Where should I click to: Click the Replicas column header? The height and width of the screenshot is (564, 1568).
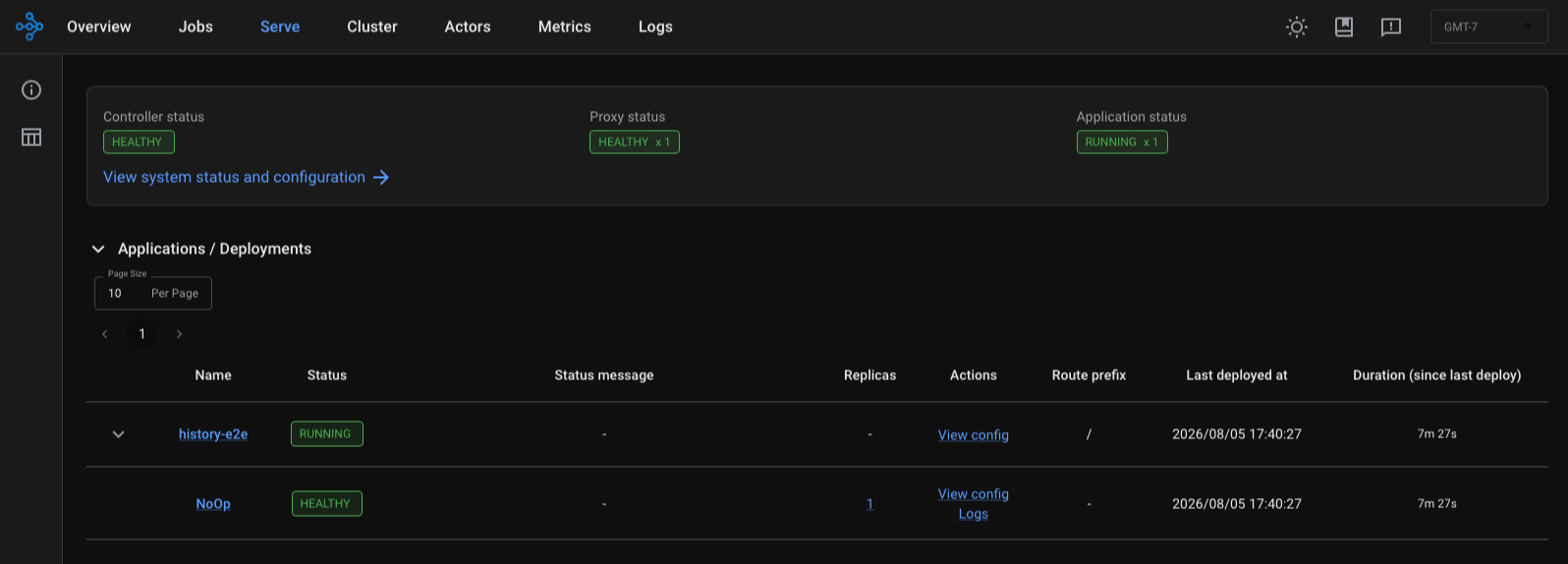tap(869, 375)
